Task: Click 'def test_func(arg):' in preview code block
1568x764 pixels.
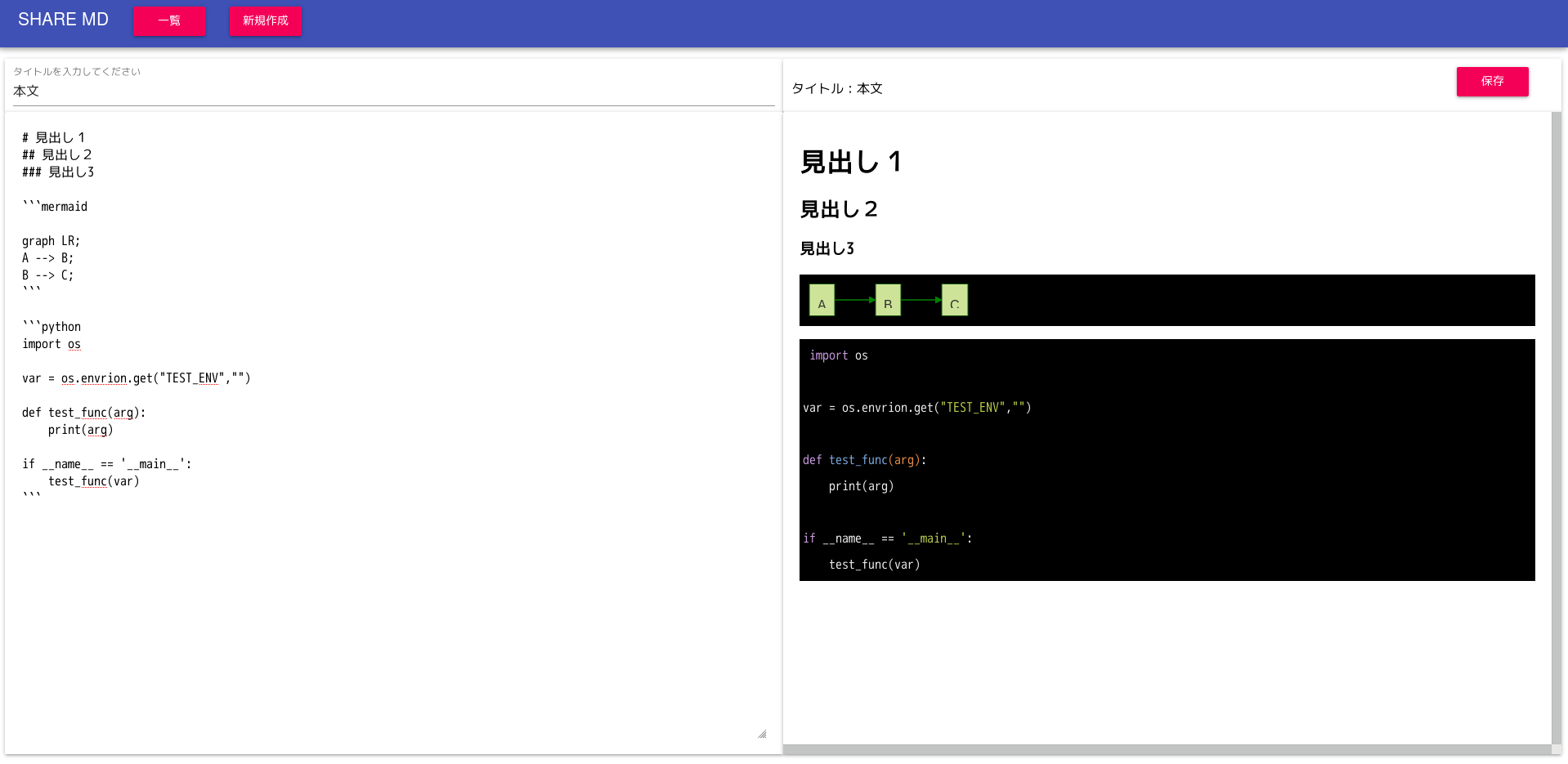Action: [x=865, y=460]
